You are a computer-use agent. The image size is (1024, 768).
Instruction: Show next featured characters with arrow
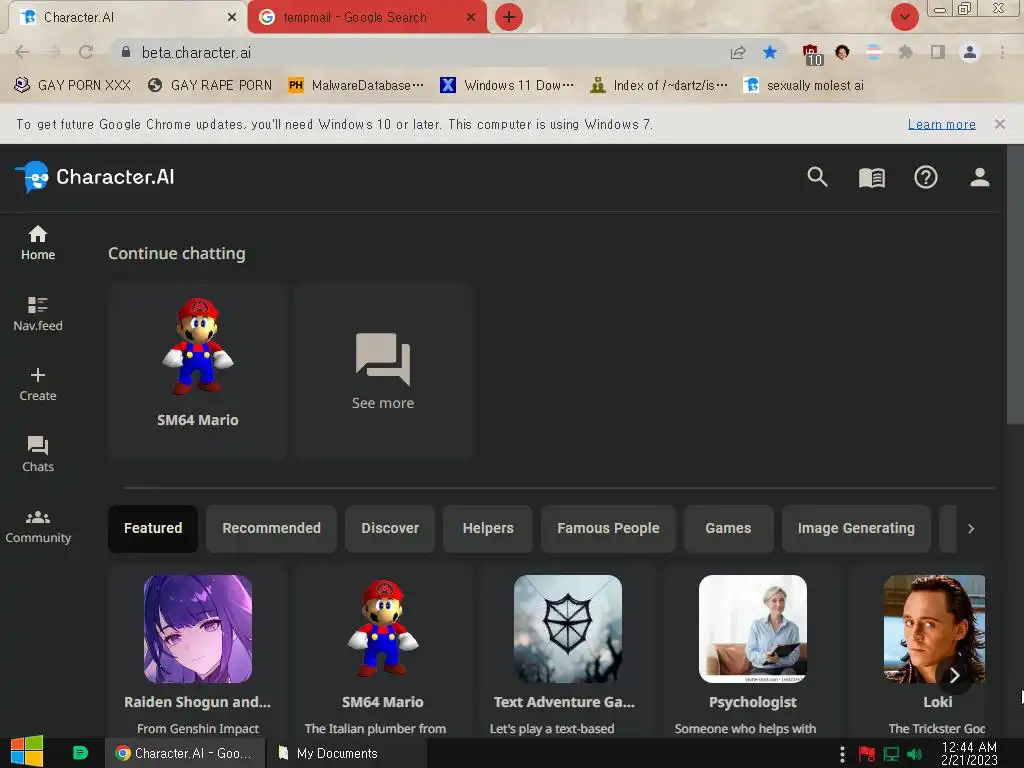[x=954, y=675]
